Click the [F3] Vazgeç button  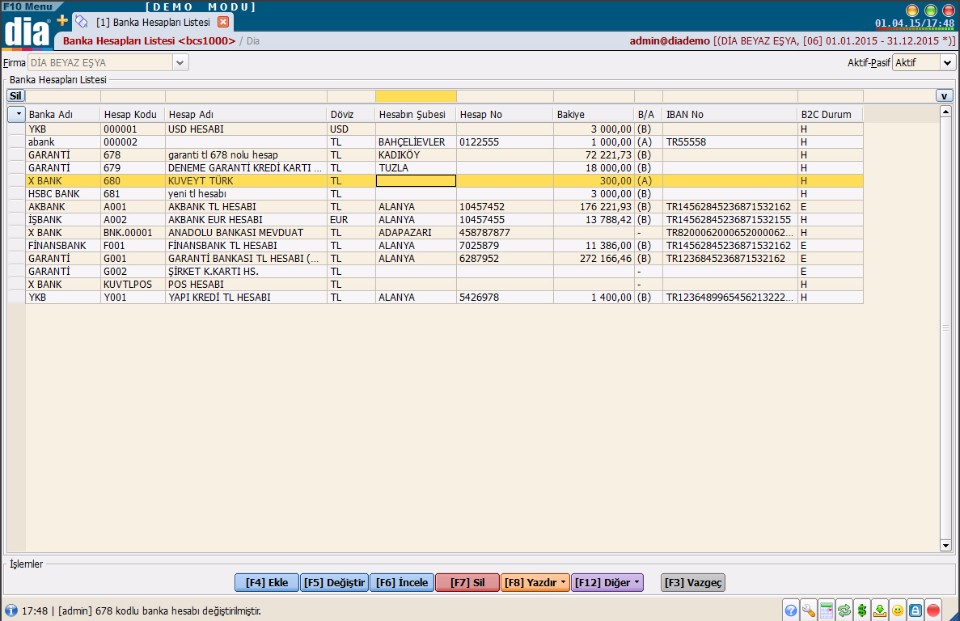(x=693, y=582)
